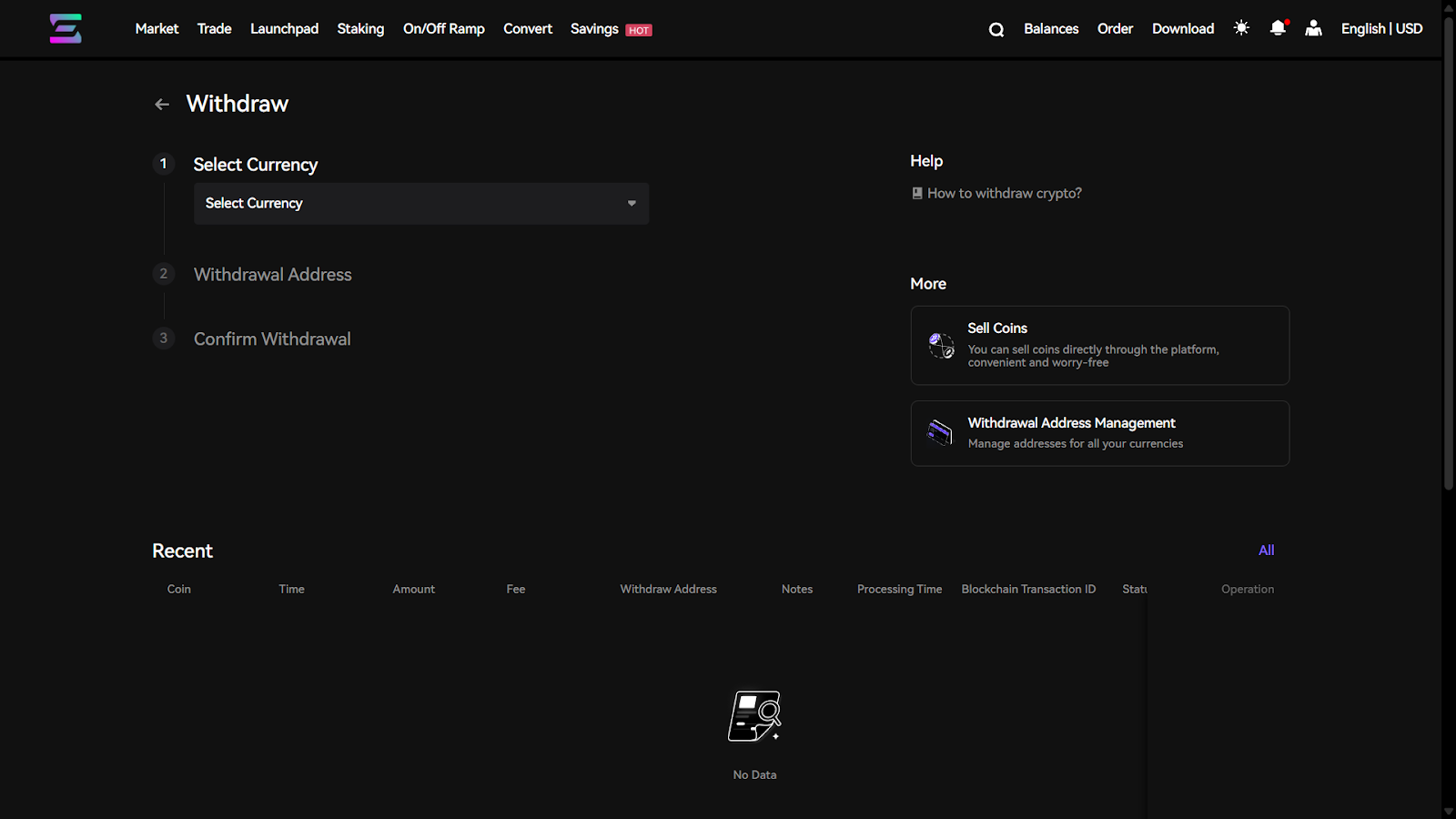Navigate to the Launchpad page
This screenshot has width=1456, height=819.
[x=284, y=29]
